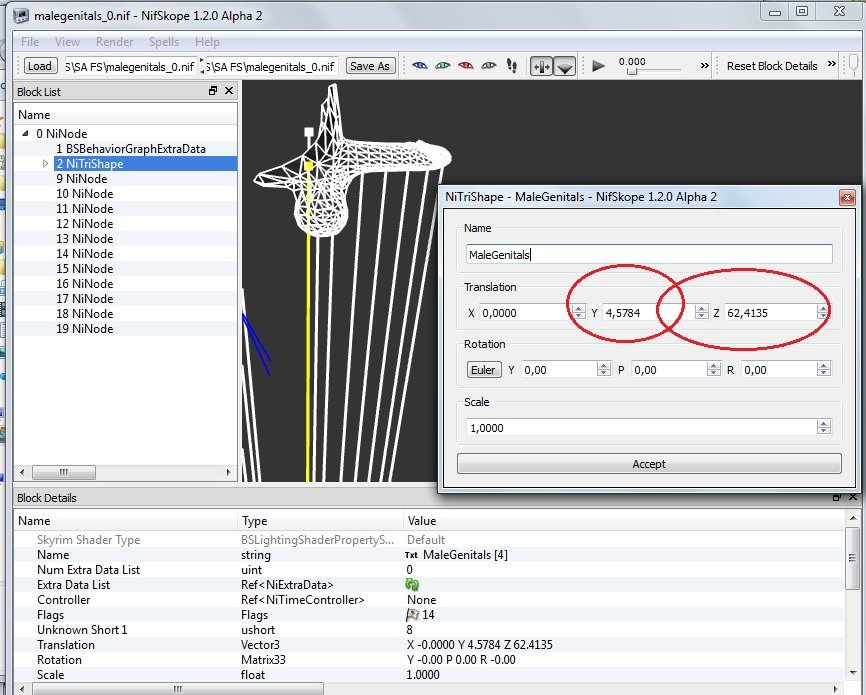Select the 16 NiNode block
866x695 pixels.
85,283
